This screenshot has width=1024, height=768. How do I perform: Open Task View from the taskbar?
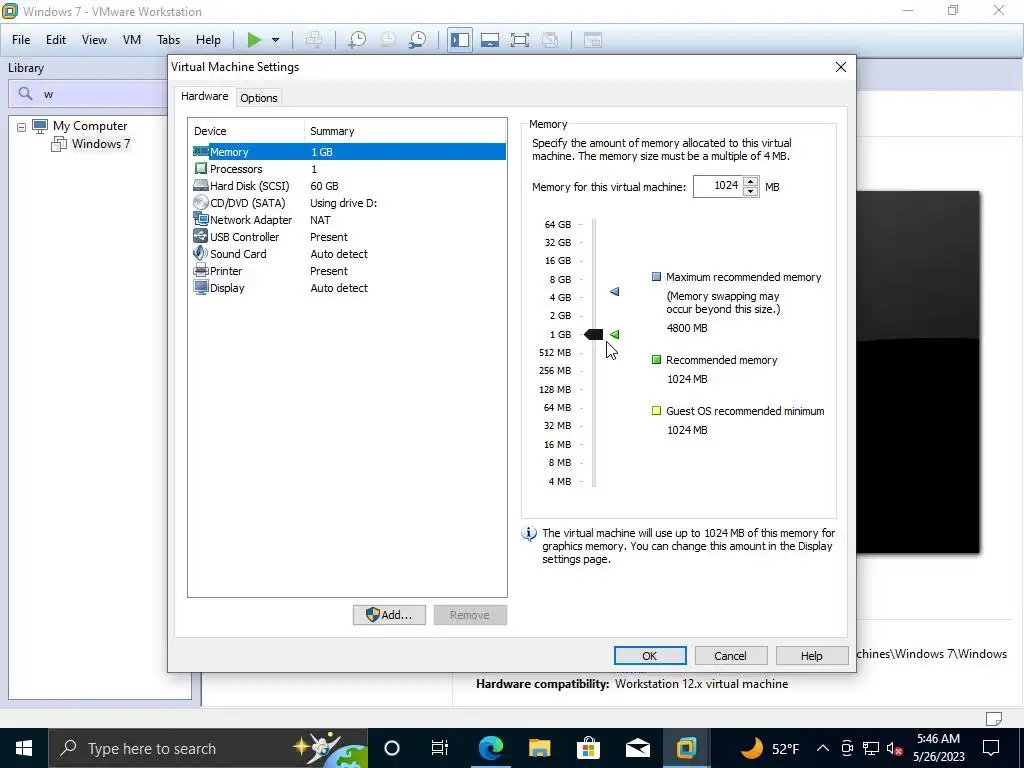pyautogui.click(x=440, y=748)
